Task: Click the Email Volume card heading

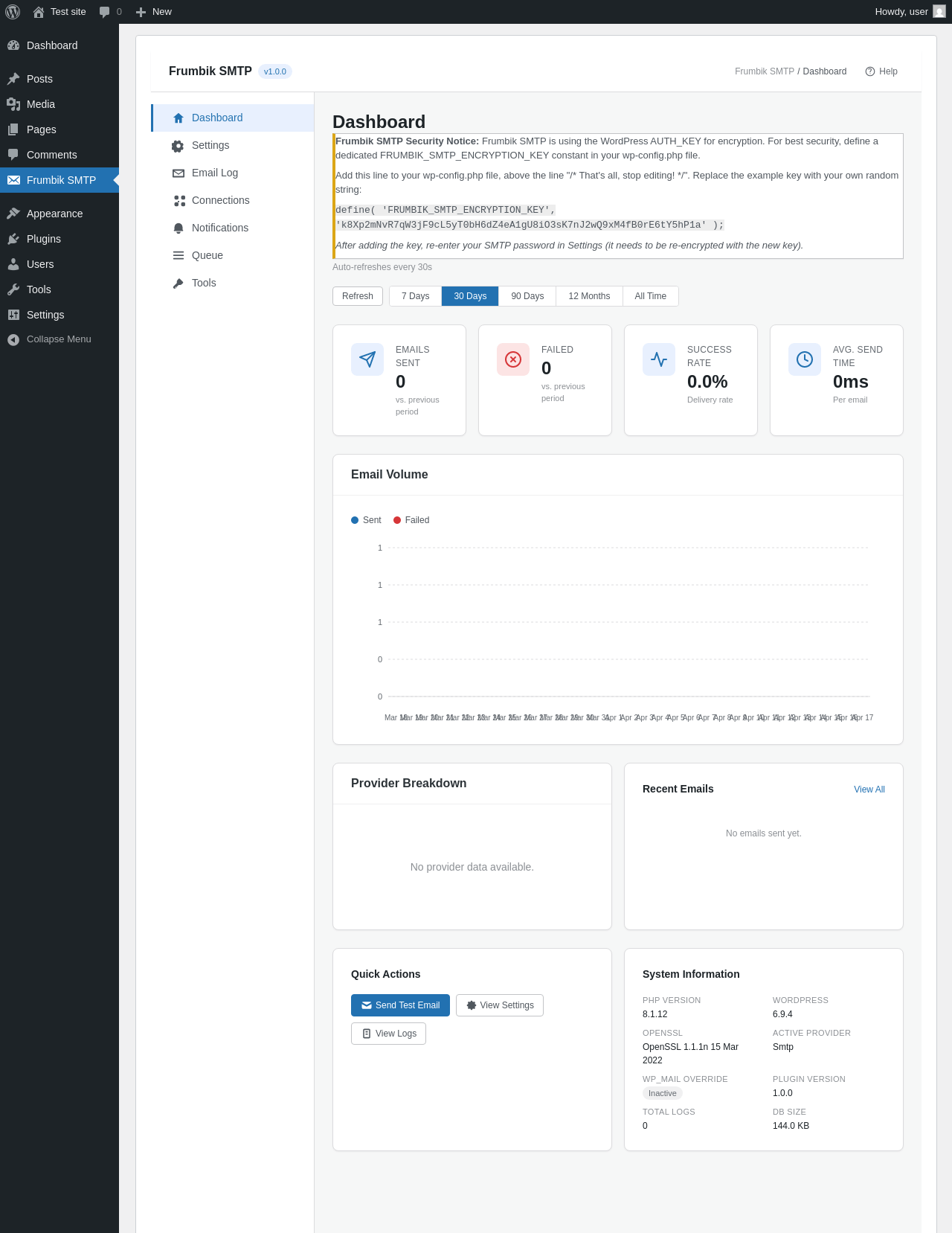Action: click(x=390, y=475)
